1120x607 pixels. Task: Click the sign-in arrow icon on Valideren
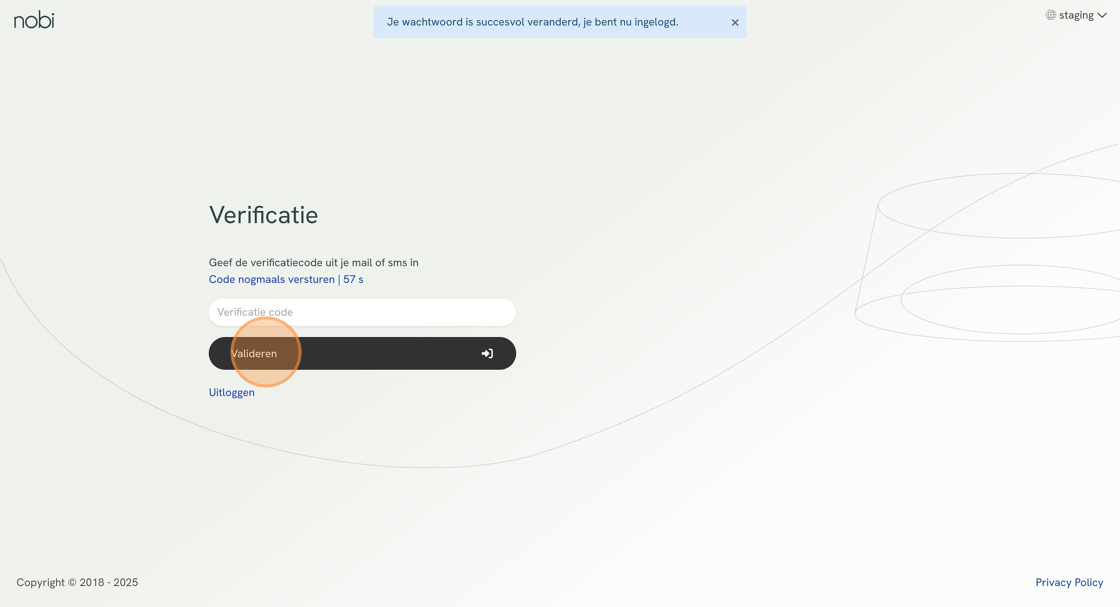click(x=487, y=353)
